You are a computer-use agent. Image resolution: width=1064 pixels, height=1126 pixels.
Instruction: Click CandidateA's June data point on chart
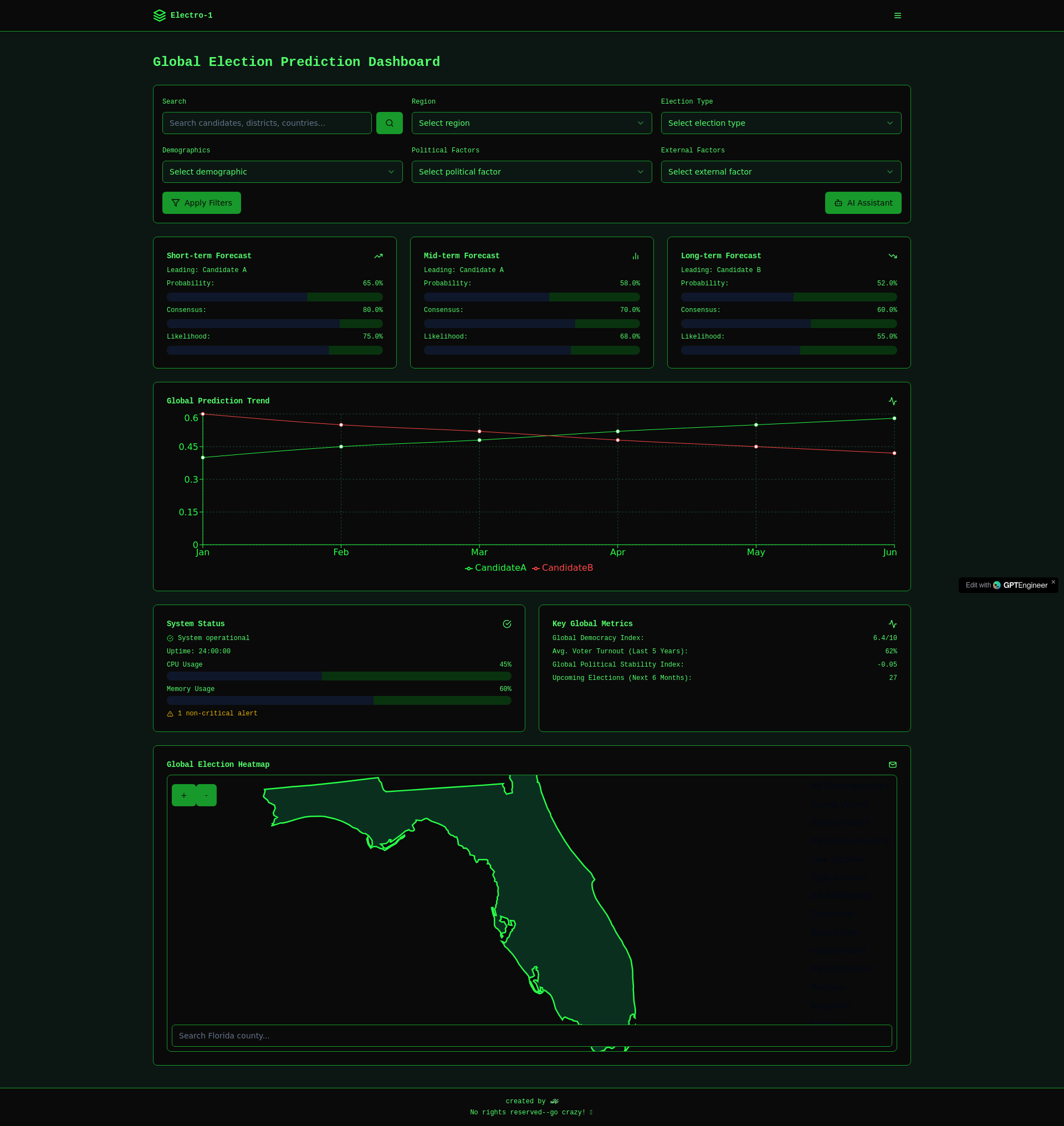pos(894,418)
